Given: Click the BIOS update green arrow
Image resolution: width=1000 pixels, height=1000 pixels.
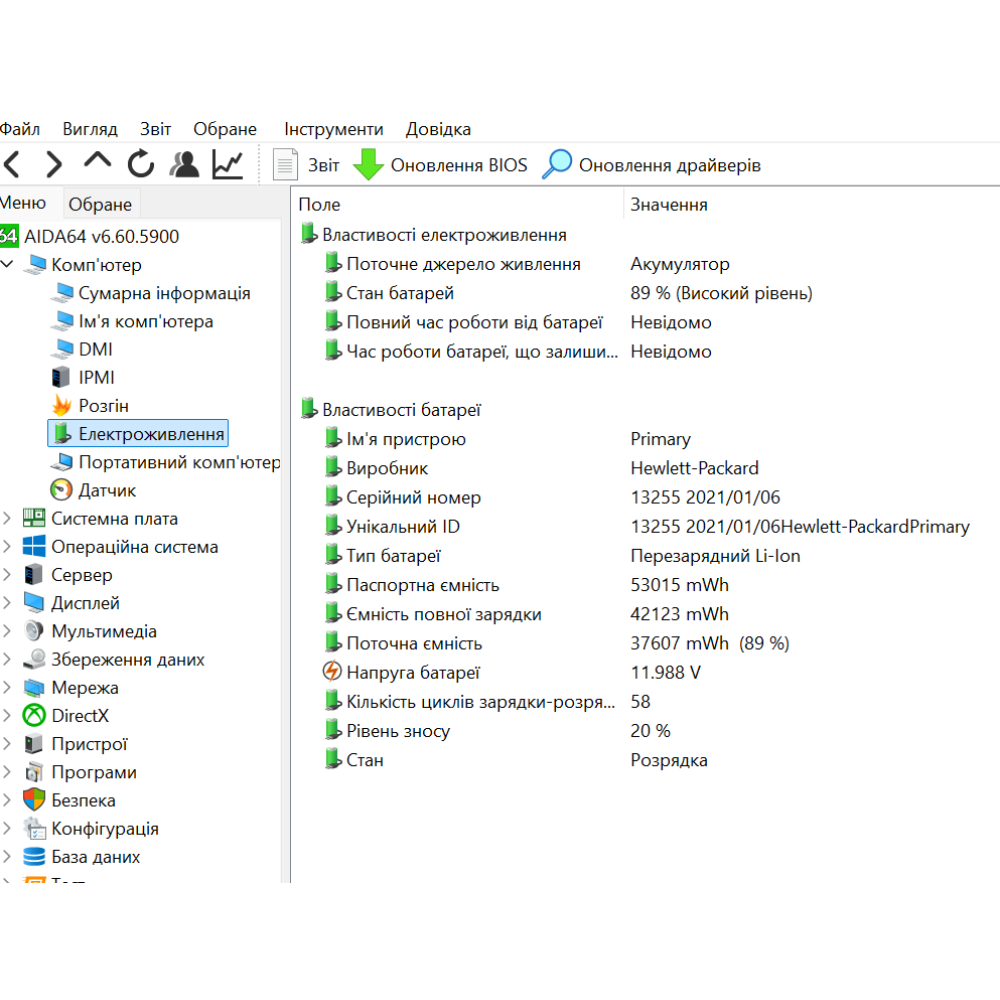Looking at the screenshot, I should click(369, 165).
